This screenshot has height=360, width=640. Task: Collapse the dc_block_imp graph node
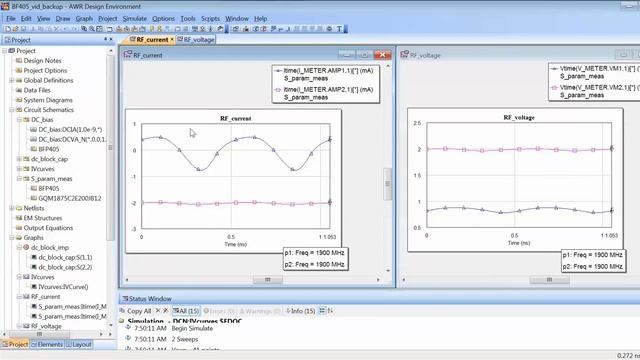pos(19,247)
